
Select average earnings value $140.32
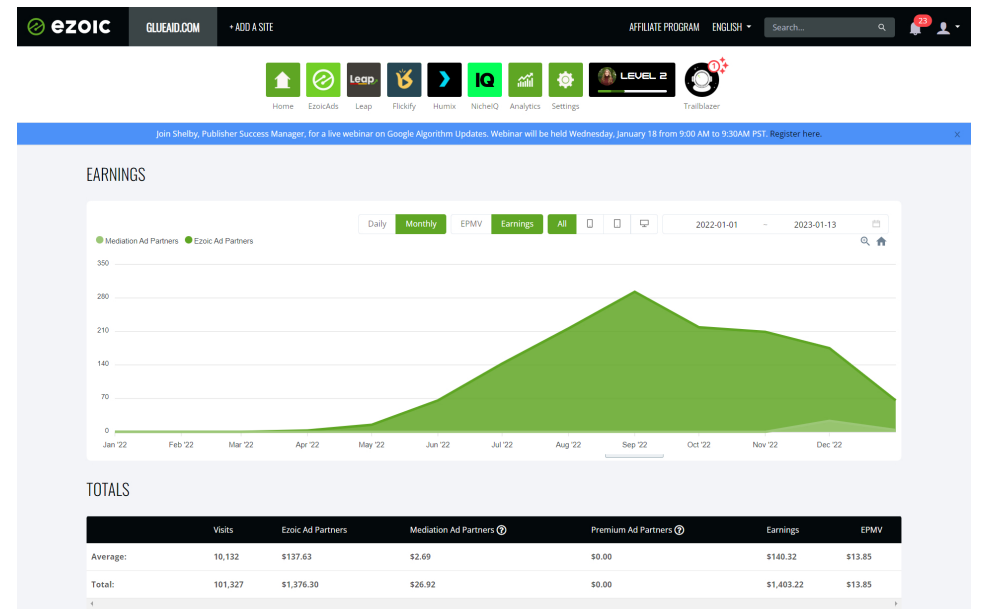pos(781,557)
